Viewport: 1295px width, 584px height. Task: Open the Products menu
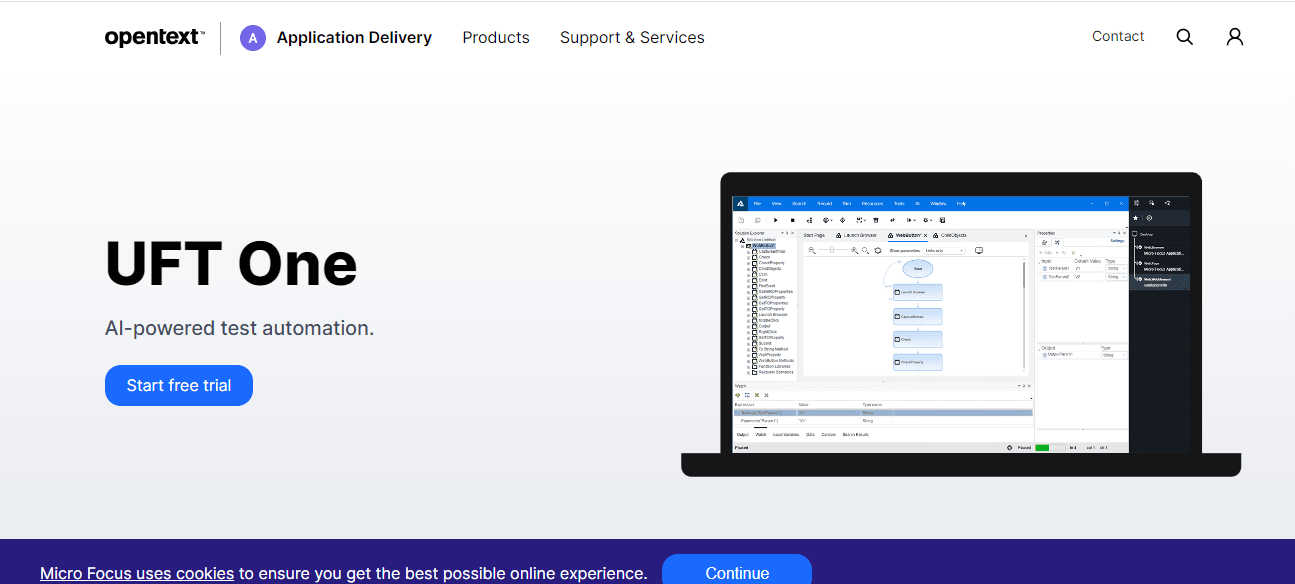[496, 38]
